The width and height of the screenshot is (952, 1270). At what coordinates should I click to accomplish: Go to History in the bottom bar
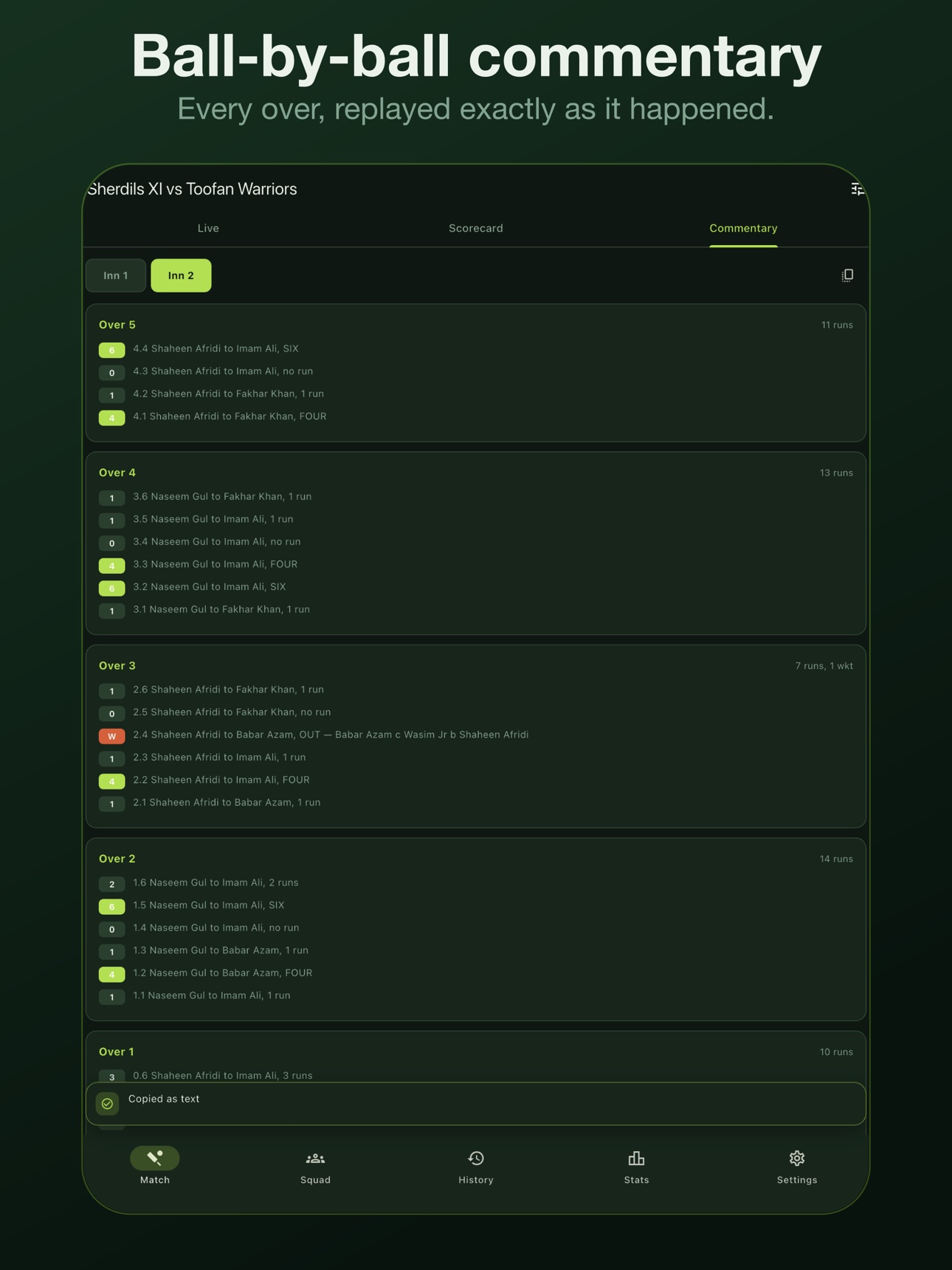(476, 1167)
